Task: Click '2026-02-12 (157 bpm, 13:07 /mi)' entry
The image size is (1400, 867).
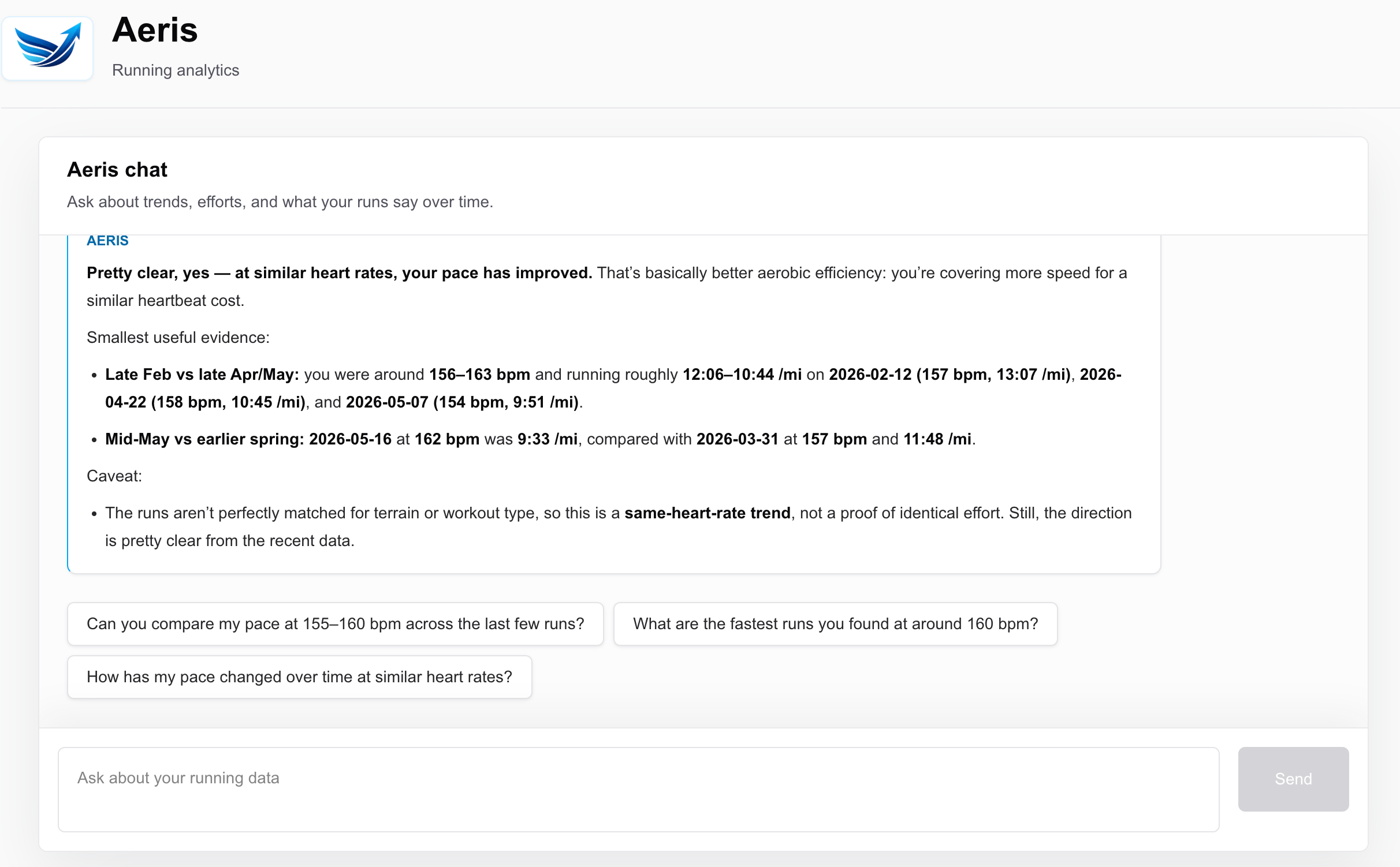Action: click(950, 375)
